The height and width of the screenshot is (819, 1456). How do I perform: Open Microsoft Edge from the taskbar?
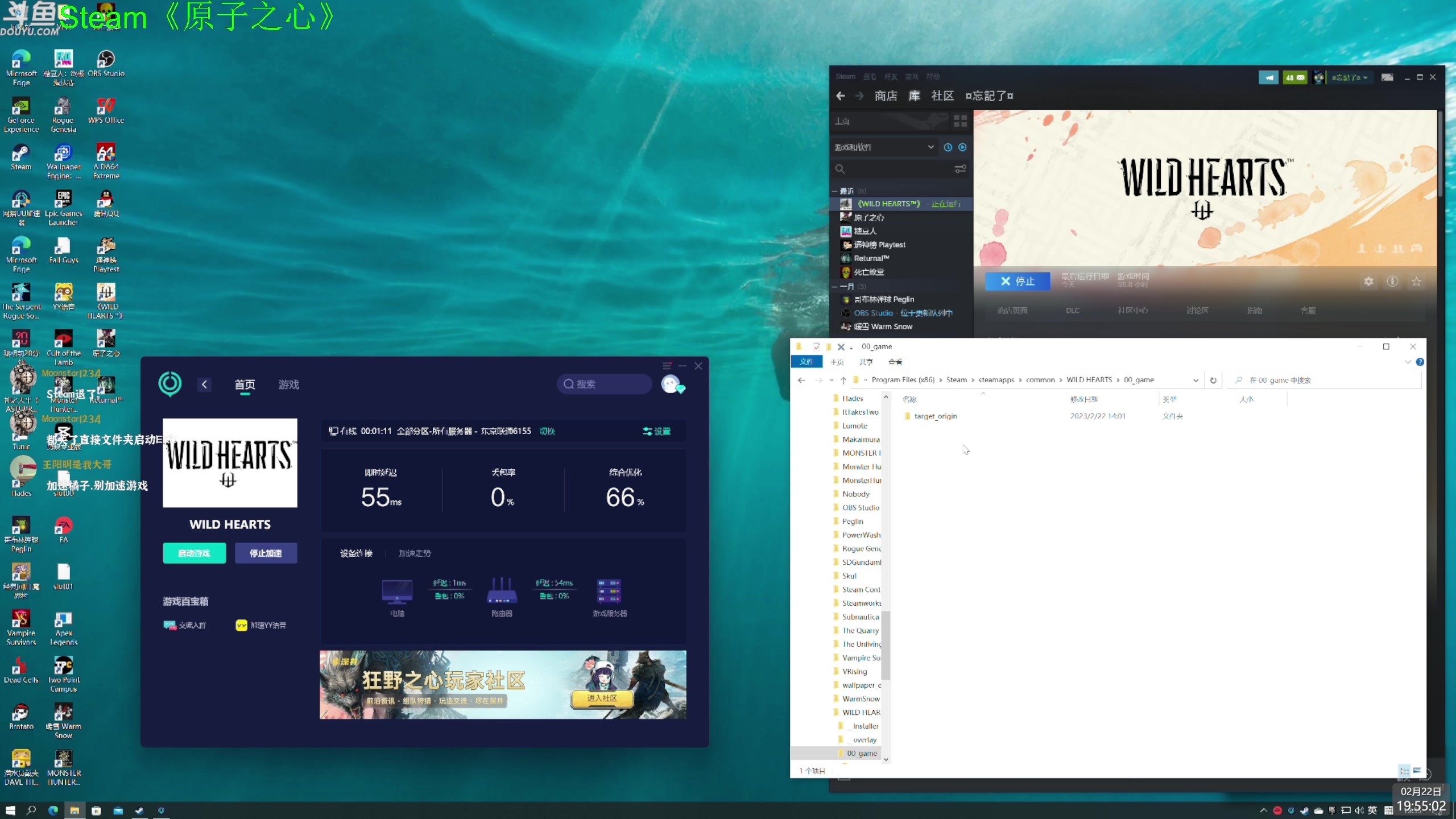53,810
